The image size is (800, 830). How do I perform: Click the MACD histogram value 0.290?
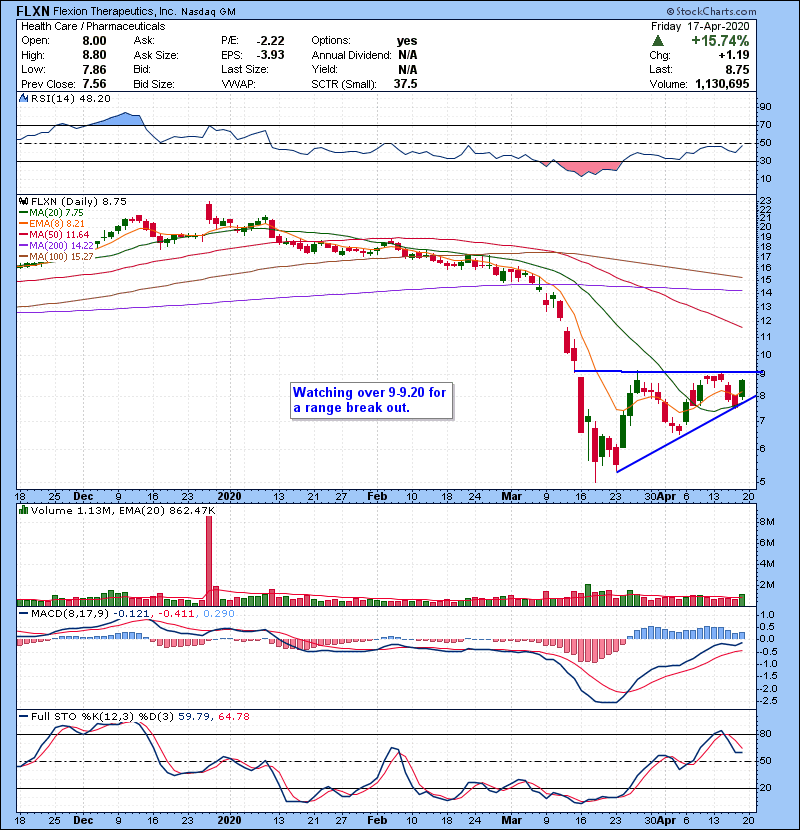click(x=219, y=614)
